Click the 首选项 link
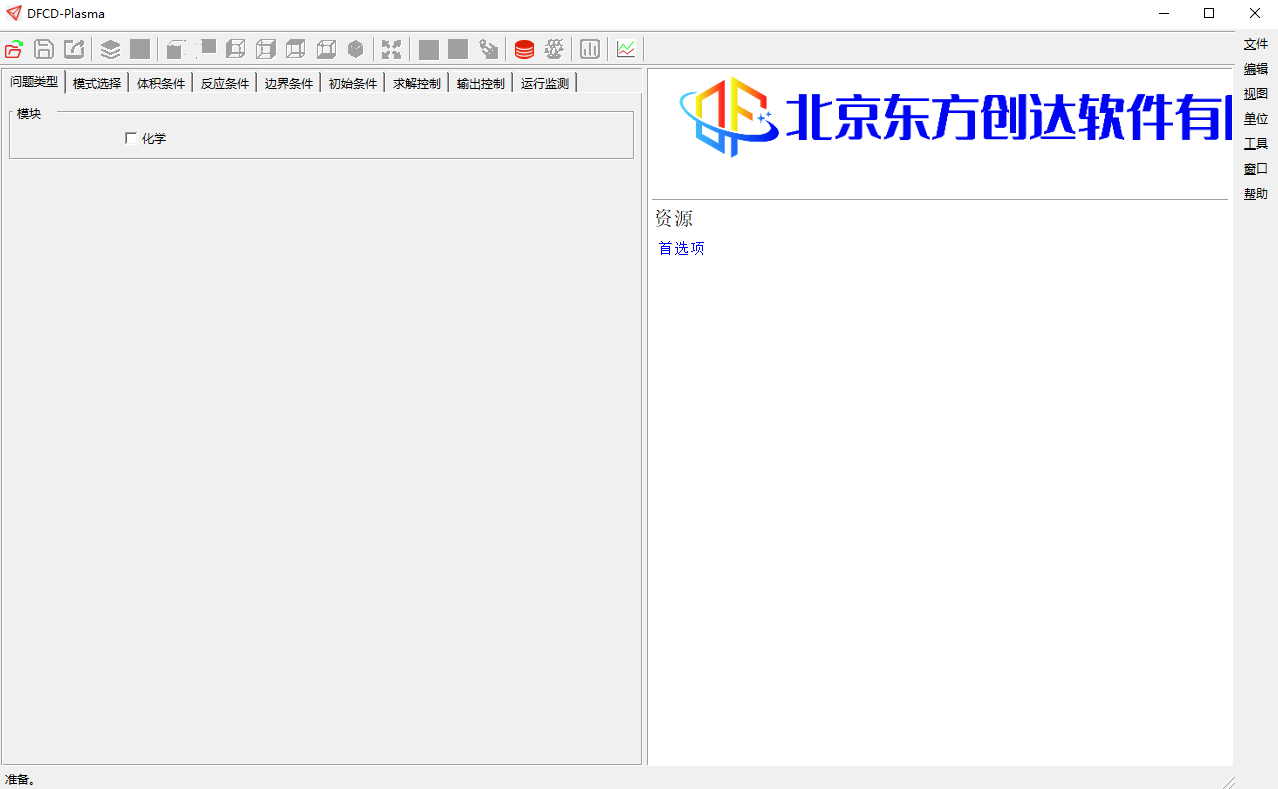This screenshot has height=789, width=1278. [681, 249]
